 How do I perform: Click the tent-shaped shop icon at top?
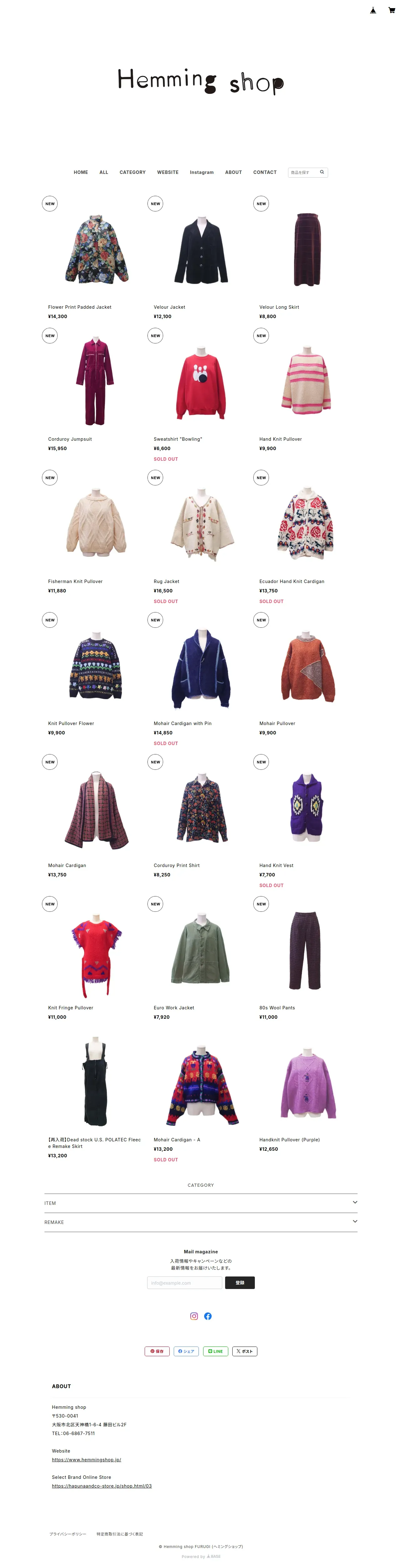coord(374,10)
